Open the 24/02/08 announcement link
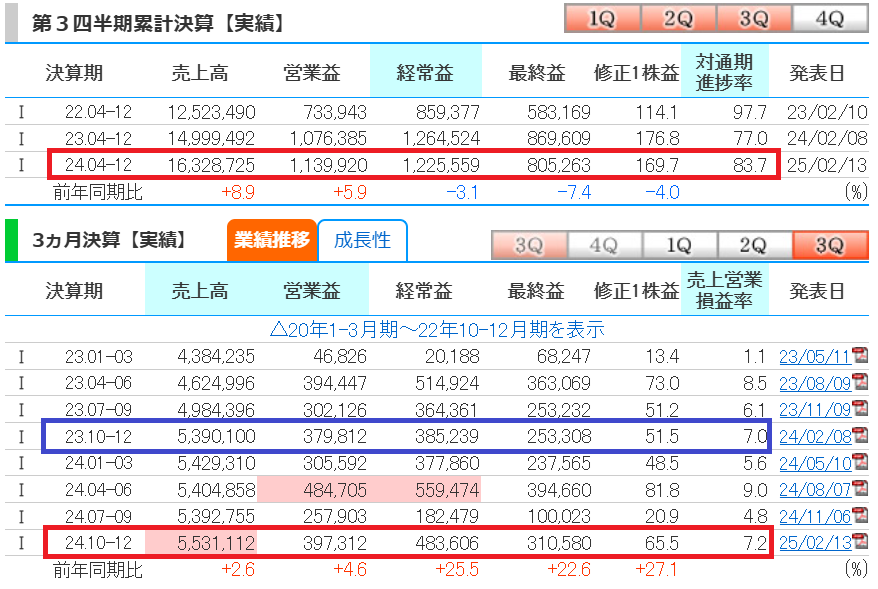The height and width of the screenshot is (589, 878). (x=815, y=436)
